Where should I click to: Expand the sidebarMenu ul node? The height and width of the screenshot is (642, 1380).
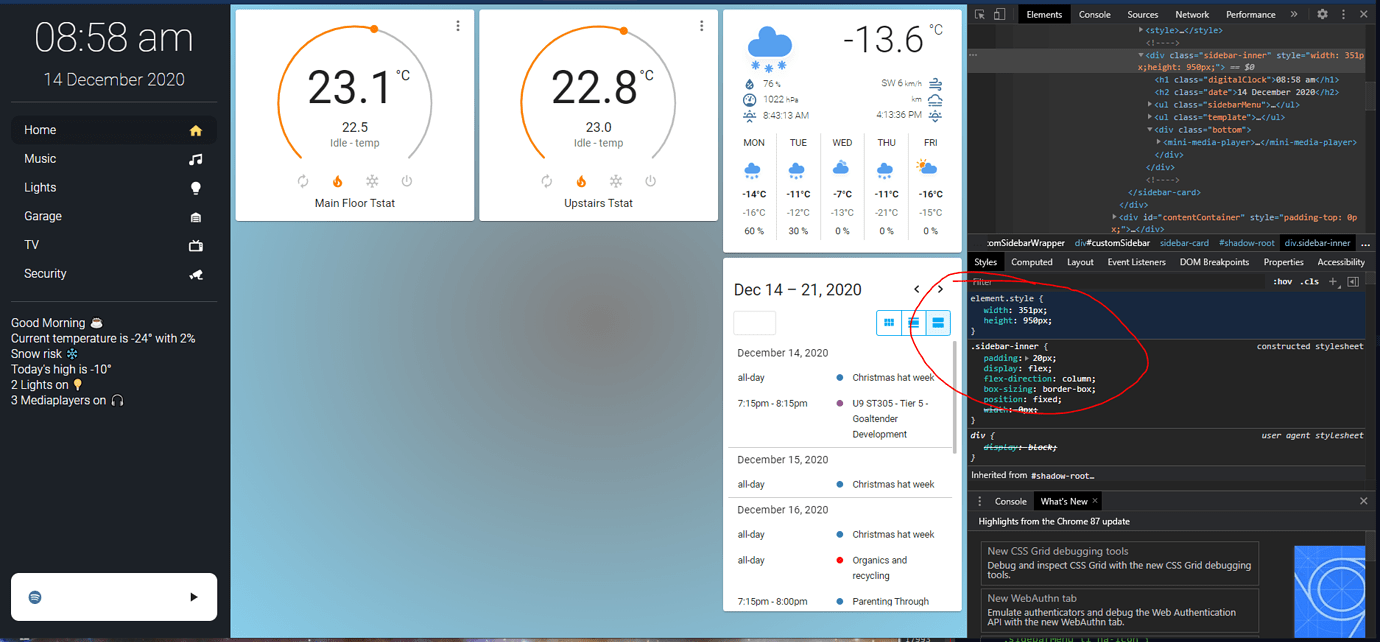1150,104
